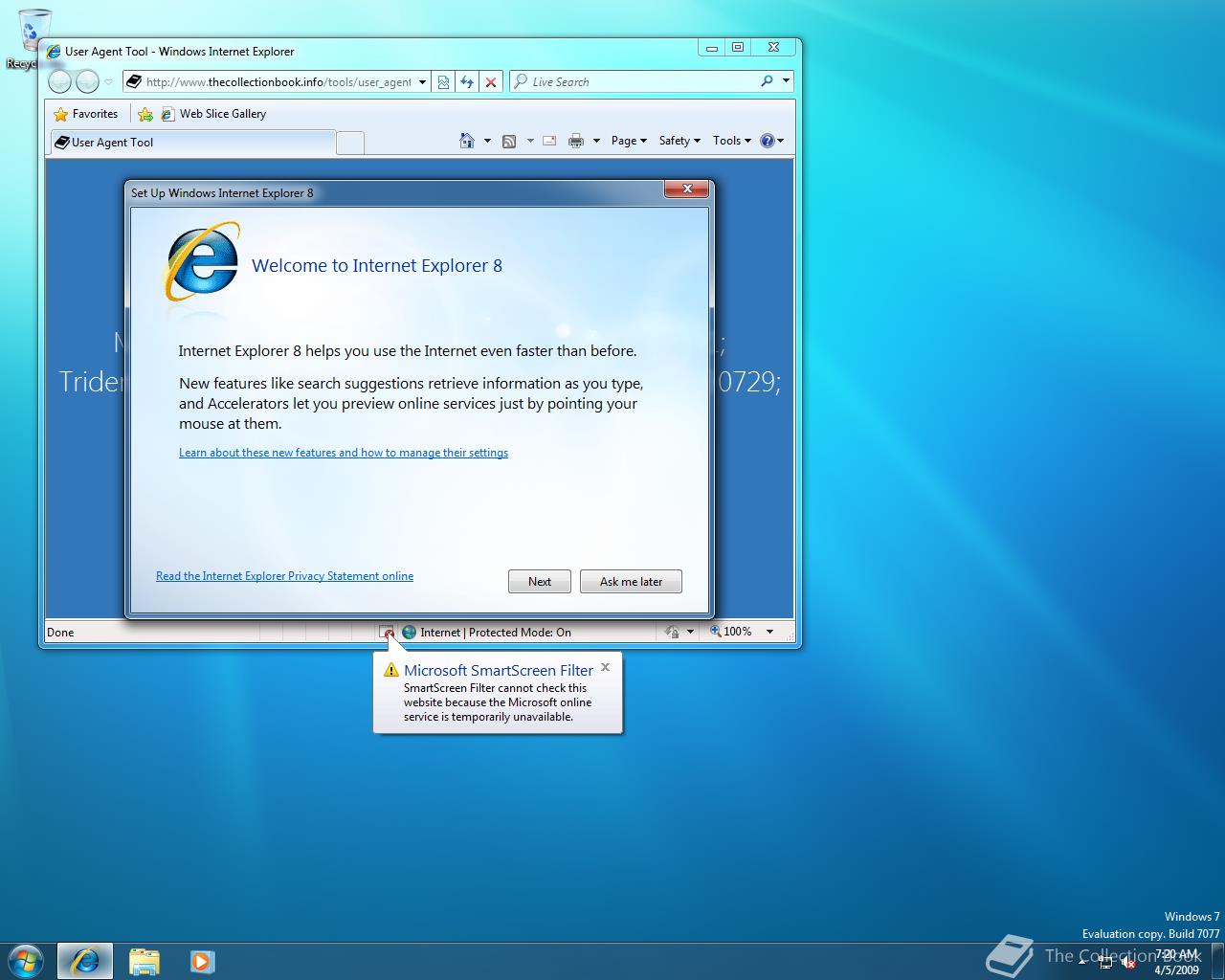
Task: Expand the Home button dropdown arrow
Action: pos(487,141)
